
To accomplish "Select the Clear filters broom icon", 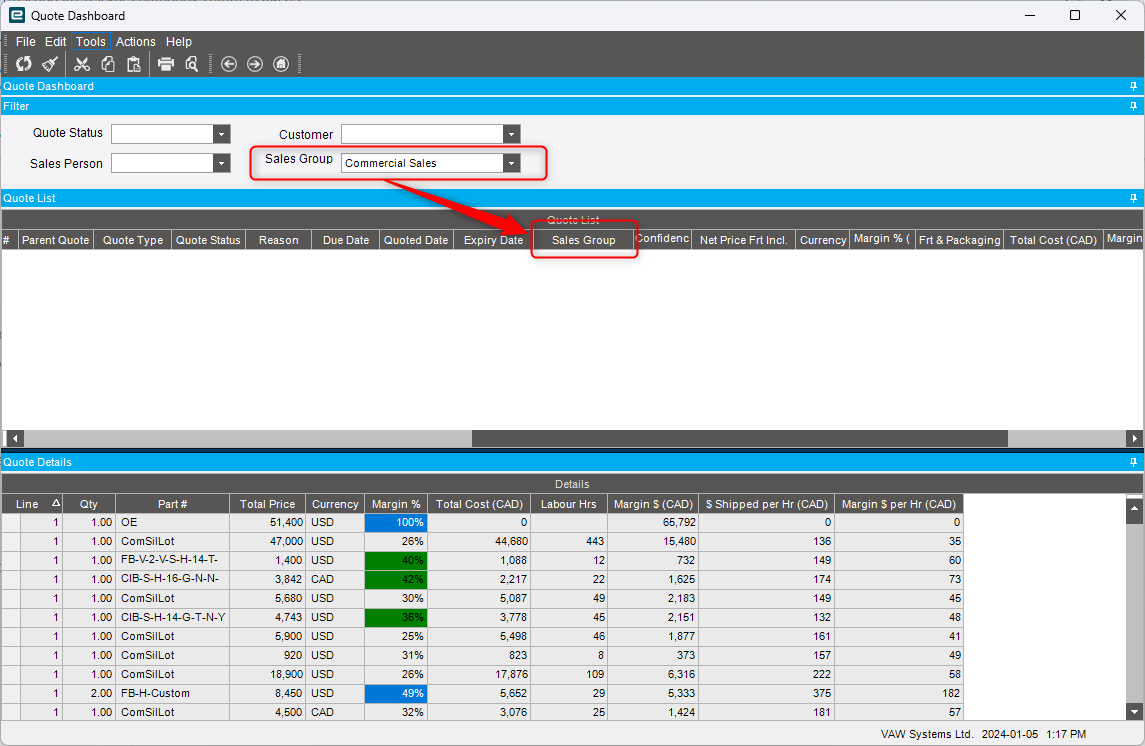I will click(x=49, y=64).
